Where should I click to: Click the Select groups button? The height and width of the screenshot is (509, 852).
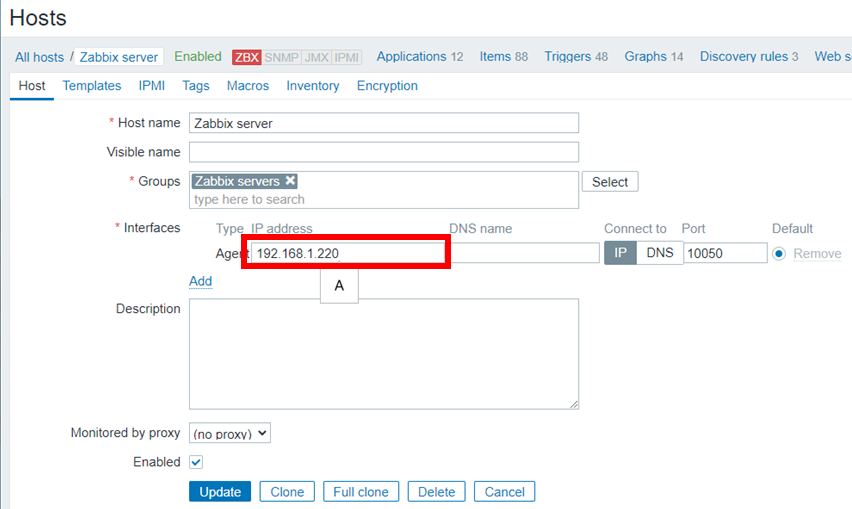(610, 182)
